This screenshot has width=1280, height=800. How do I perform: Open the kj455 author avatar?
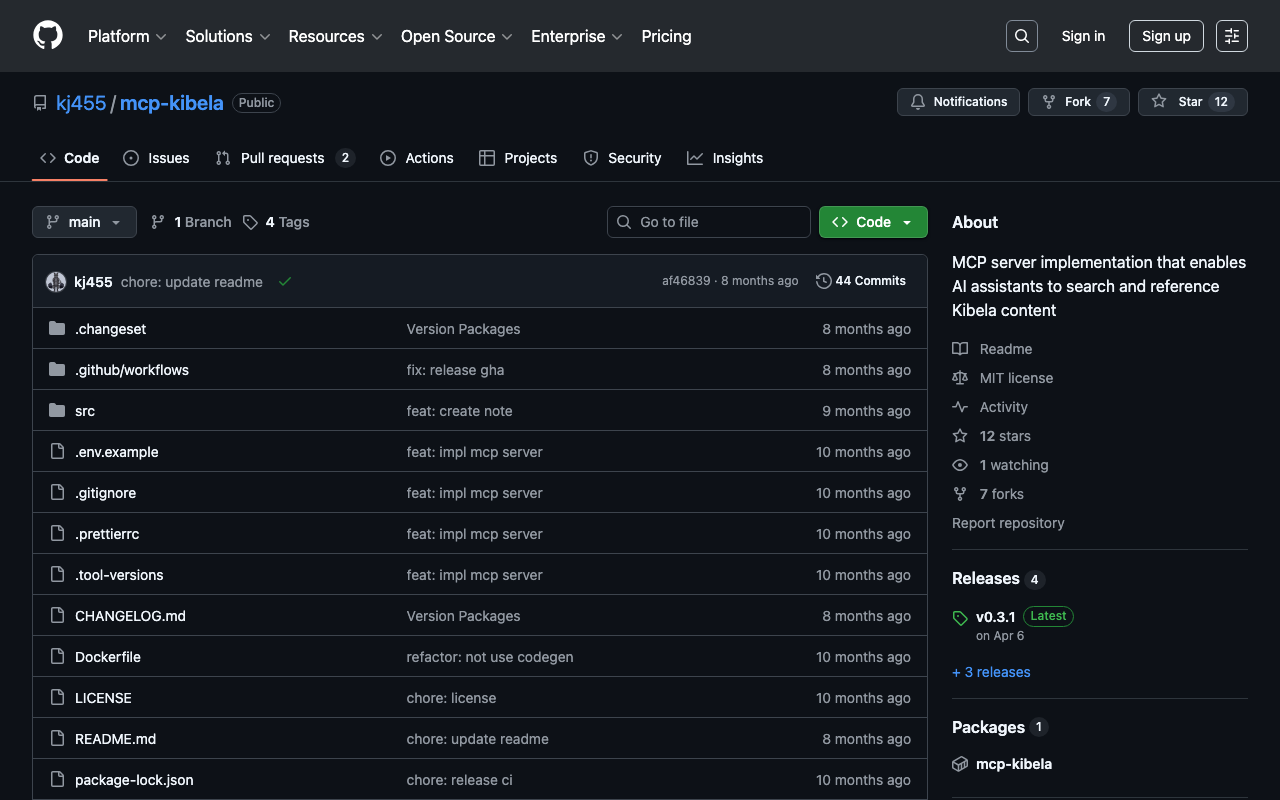click(x=56, y=282)
